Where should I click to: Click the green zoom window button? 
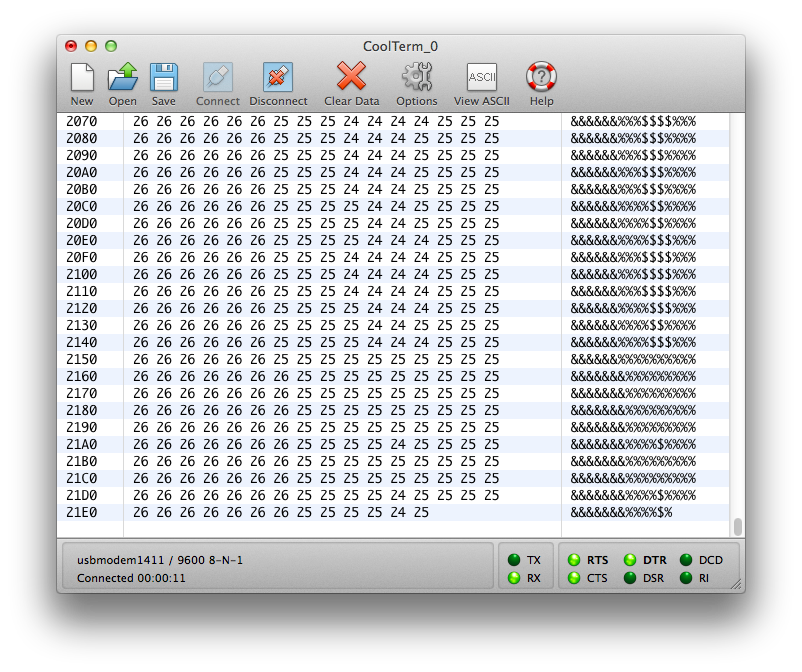[x=111, y=46]
